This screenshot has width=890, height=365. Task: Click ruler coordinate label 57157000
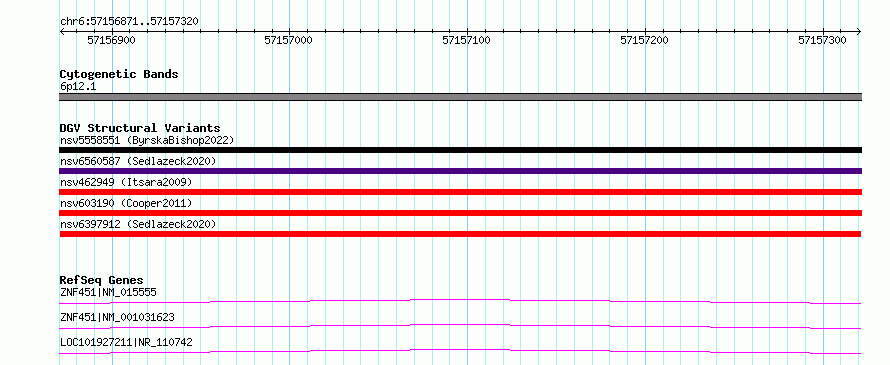tap(289, 40)
